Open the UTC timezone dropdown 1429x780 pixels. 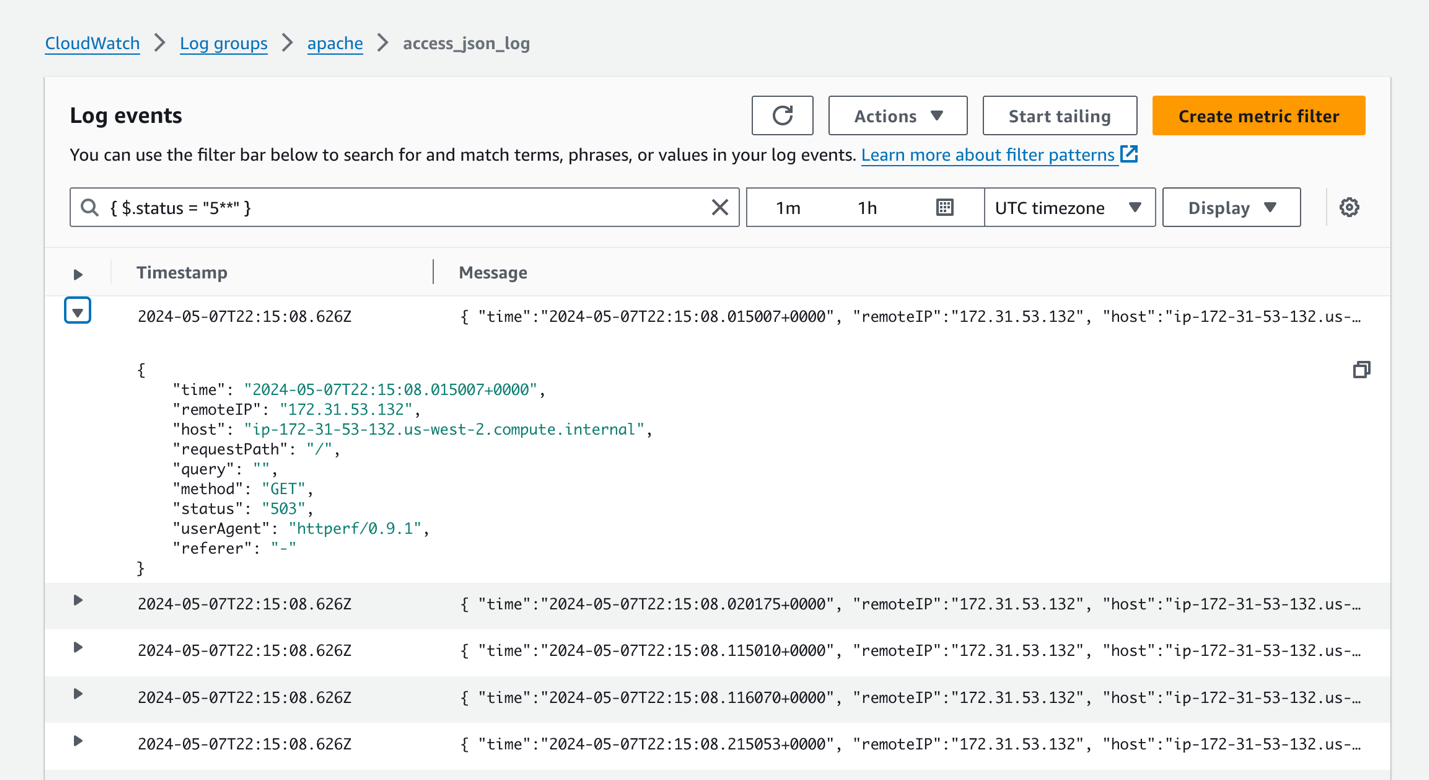coord(1069,207)
